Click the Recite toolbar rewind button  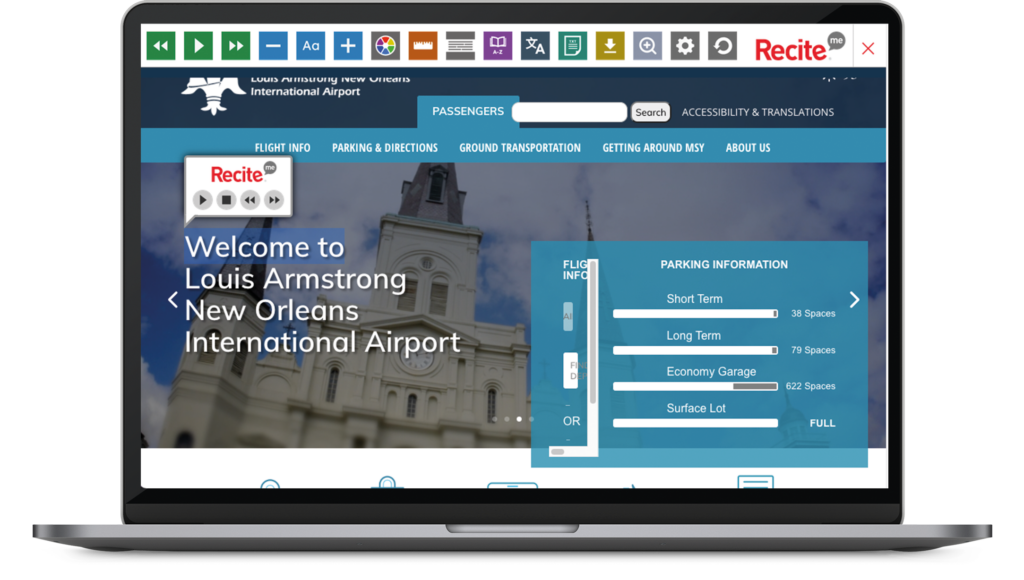(x=161, y=46)
